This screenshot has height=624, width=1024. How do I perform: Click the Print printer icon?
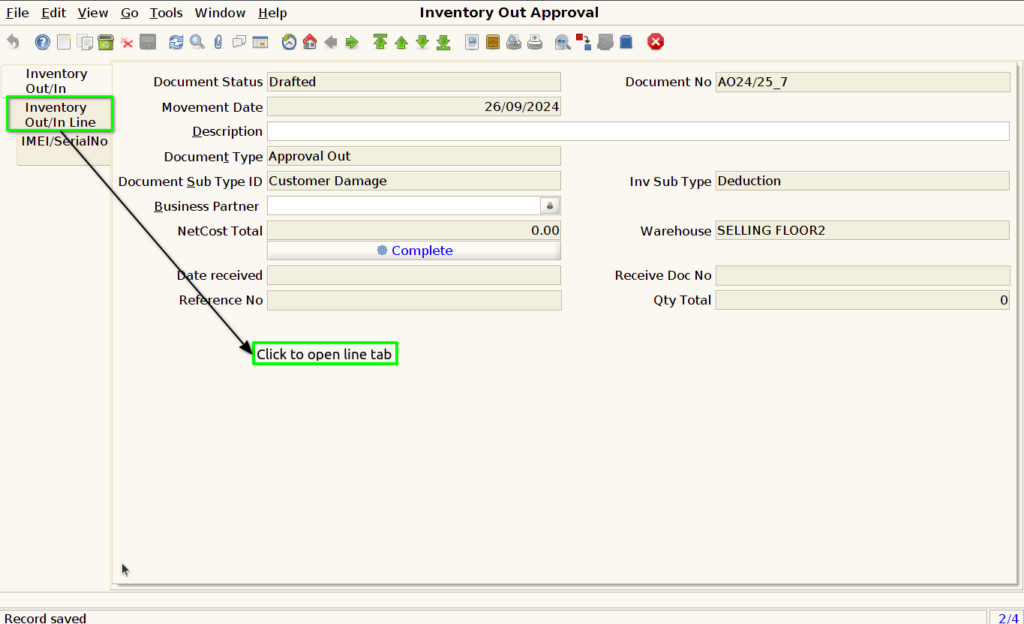click(535, 42)
